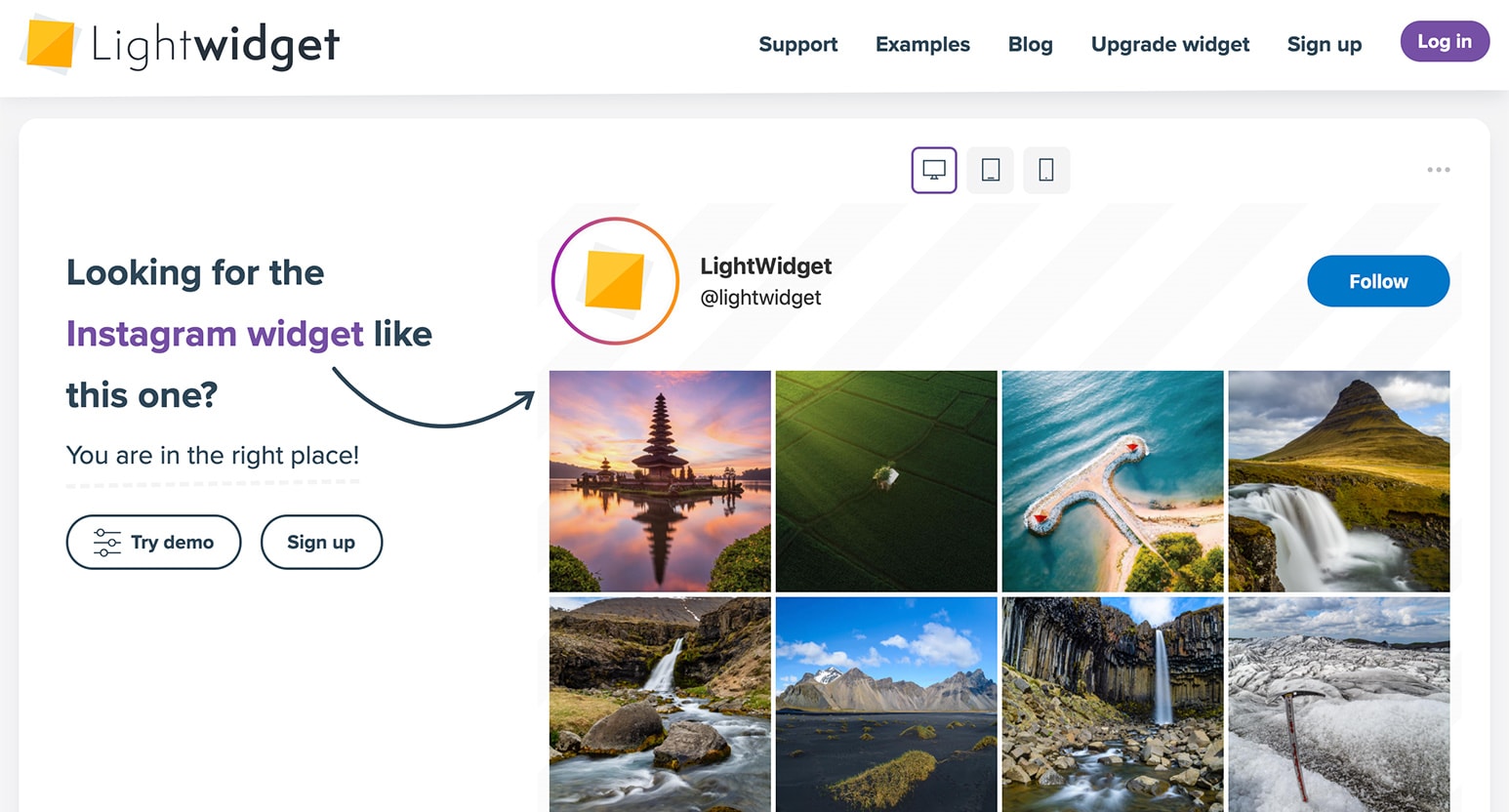Click Sign up in the top navigation

(x=1324, y=45)
